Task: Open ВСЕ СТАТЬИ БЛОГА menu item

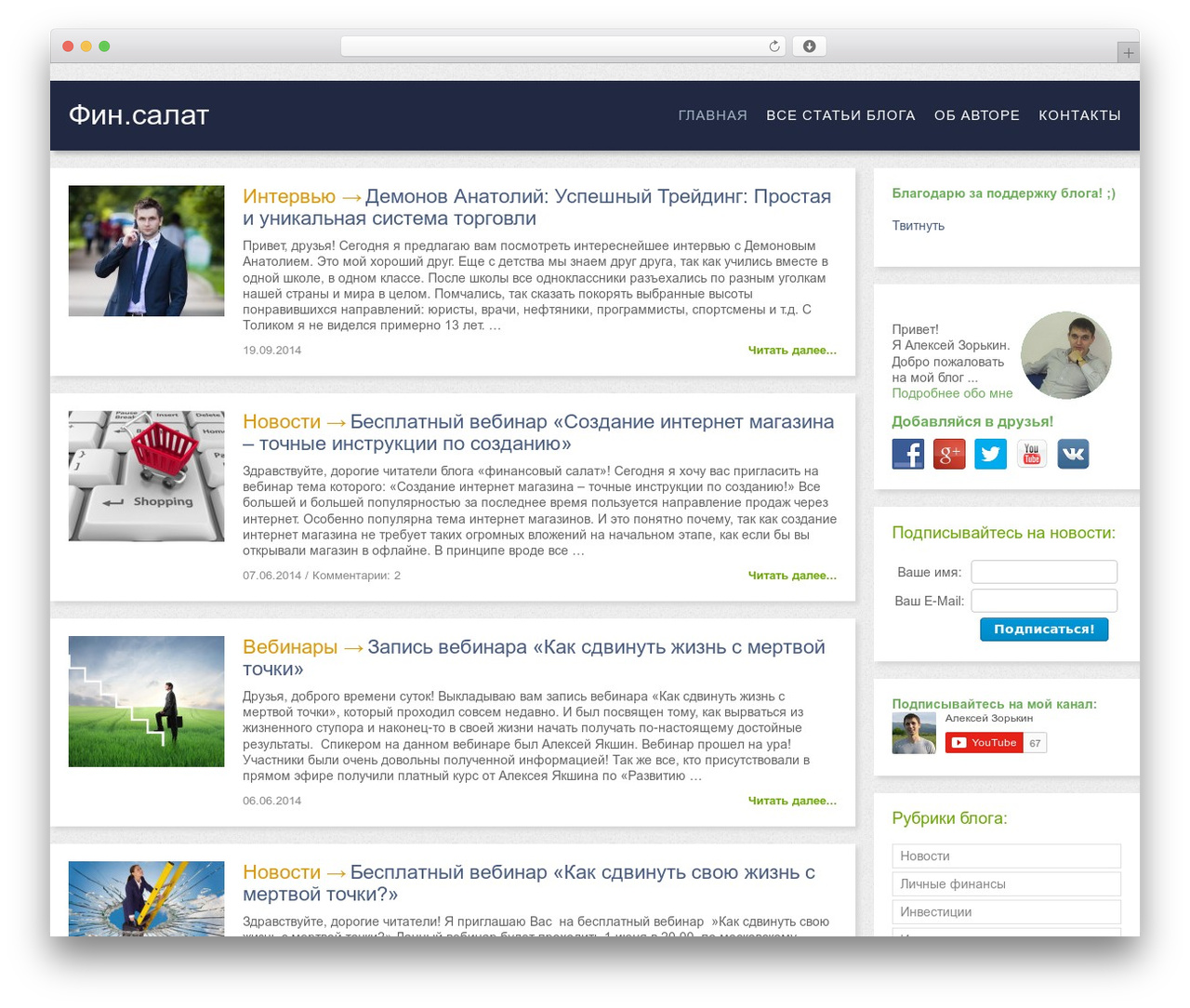Action: point(840,115)
